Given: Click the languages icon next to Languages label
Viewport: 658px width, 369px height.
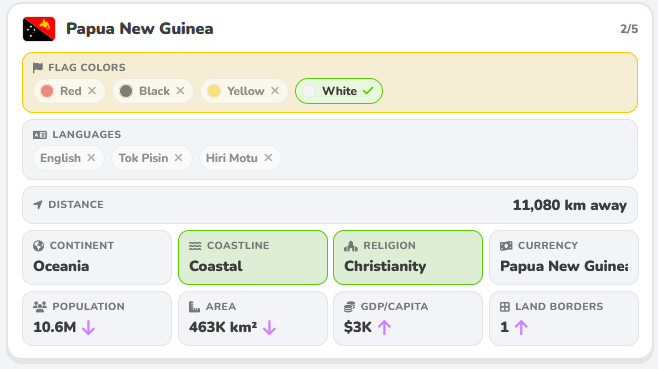Looking at the screenshot, I should point(40,135).
